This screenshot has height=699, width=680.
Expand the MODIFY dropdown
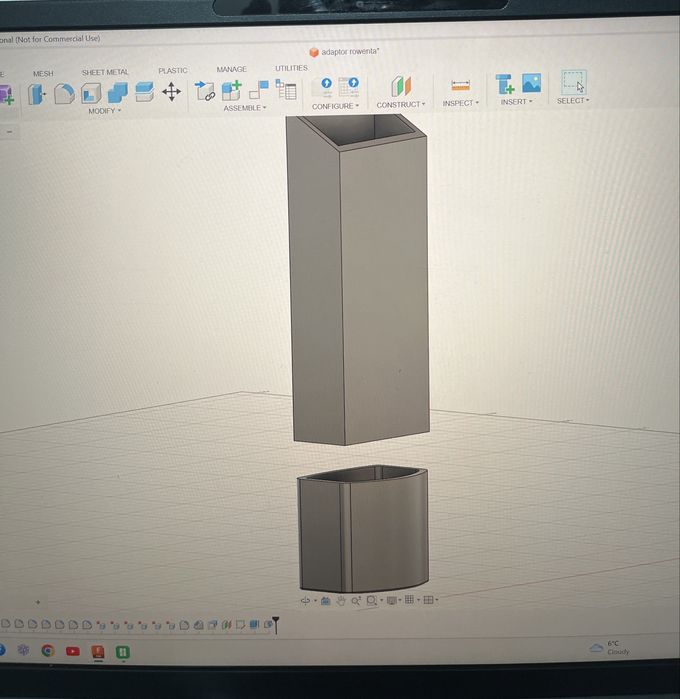105,111
